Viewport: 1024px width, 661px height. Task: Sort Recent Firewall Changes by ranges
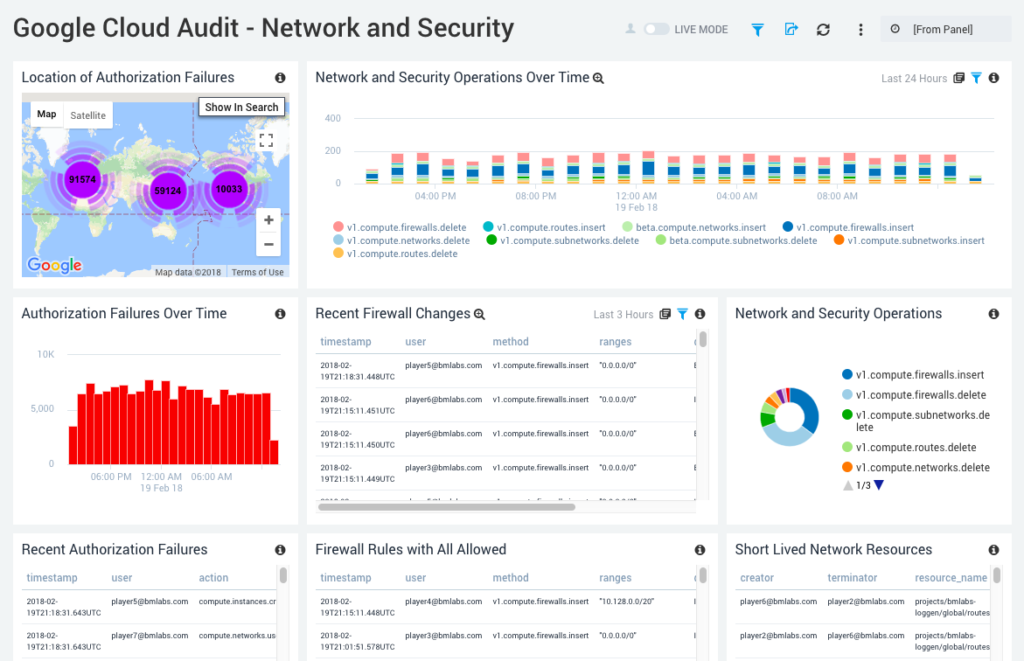[615, 342]
